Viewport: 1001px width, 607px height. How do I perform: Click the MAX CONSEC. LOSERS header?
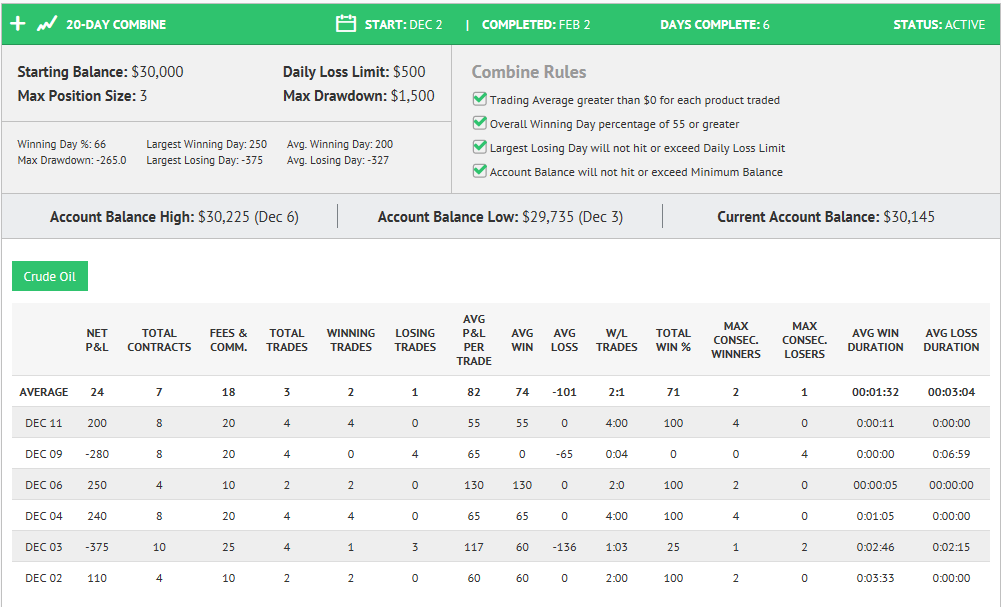(804, 340)
